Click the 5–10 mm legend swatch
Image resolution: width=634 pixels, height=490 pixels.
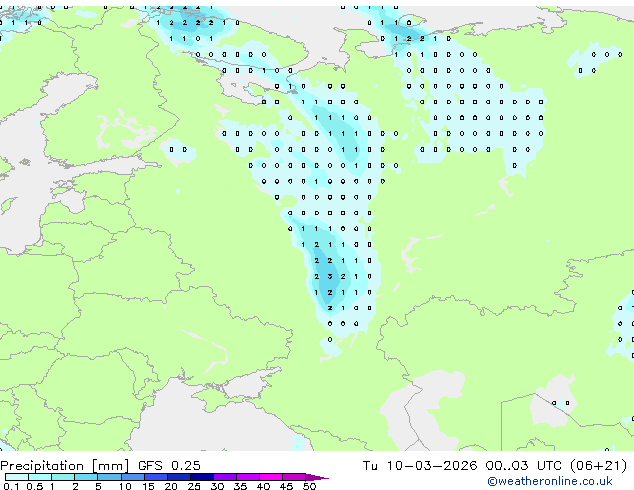coord(109,477)
